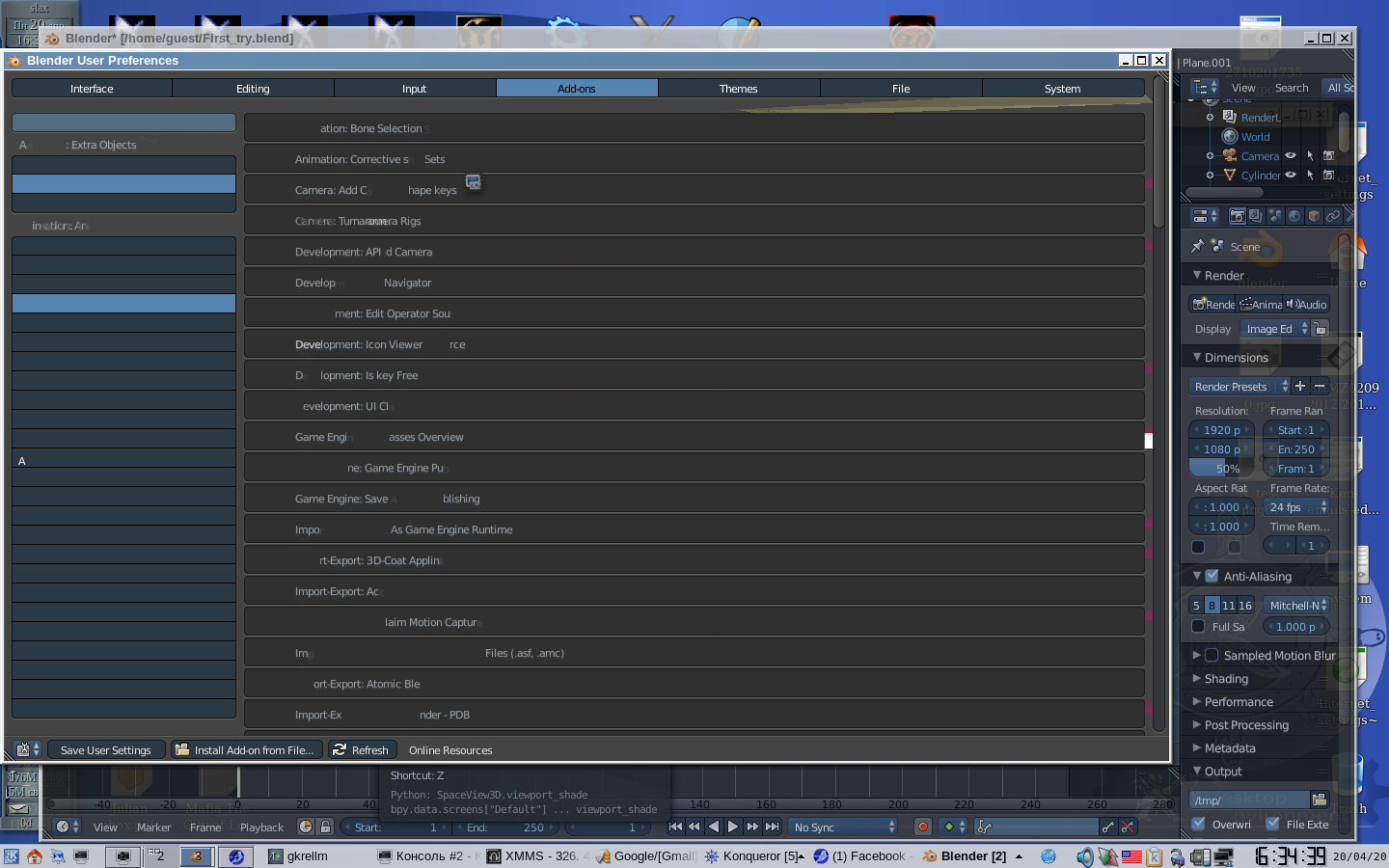The image size is (1389, 868).
Task: Click the Animation render button
Action: pos(1261,304)
